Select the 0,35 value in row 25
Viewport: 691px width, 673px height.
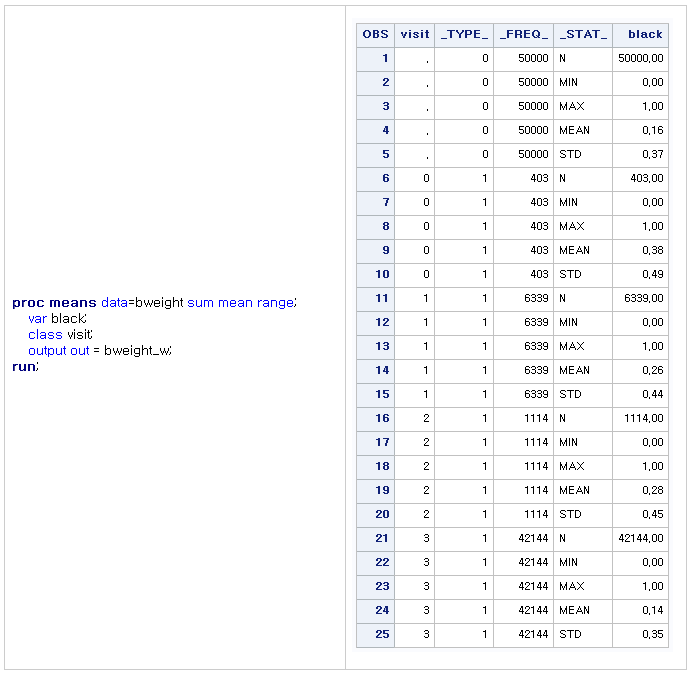653,634
